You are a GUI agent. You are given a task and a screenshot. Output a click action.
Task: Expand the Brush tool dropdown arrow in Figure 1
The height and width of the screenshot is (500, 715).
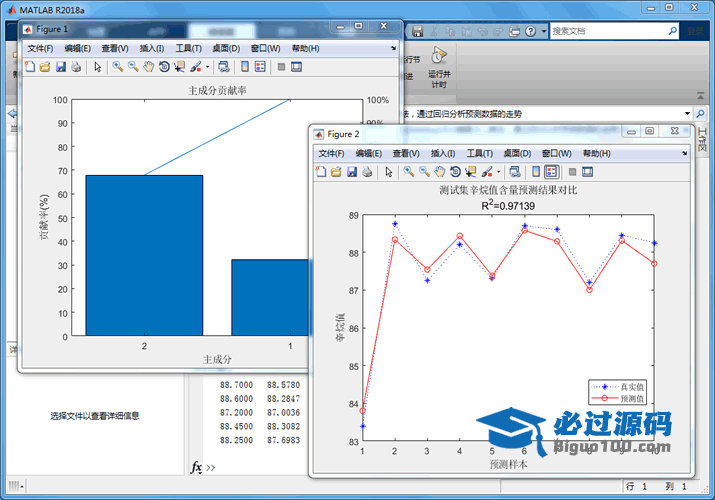click(x=207, y=67)
